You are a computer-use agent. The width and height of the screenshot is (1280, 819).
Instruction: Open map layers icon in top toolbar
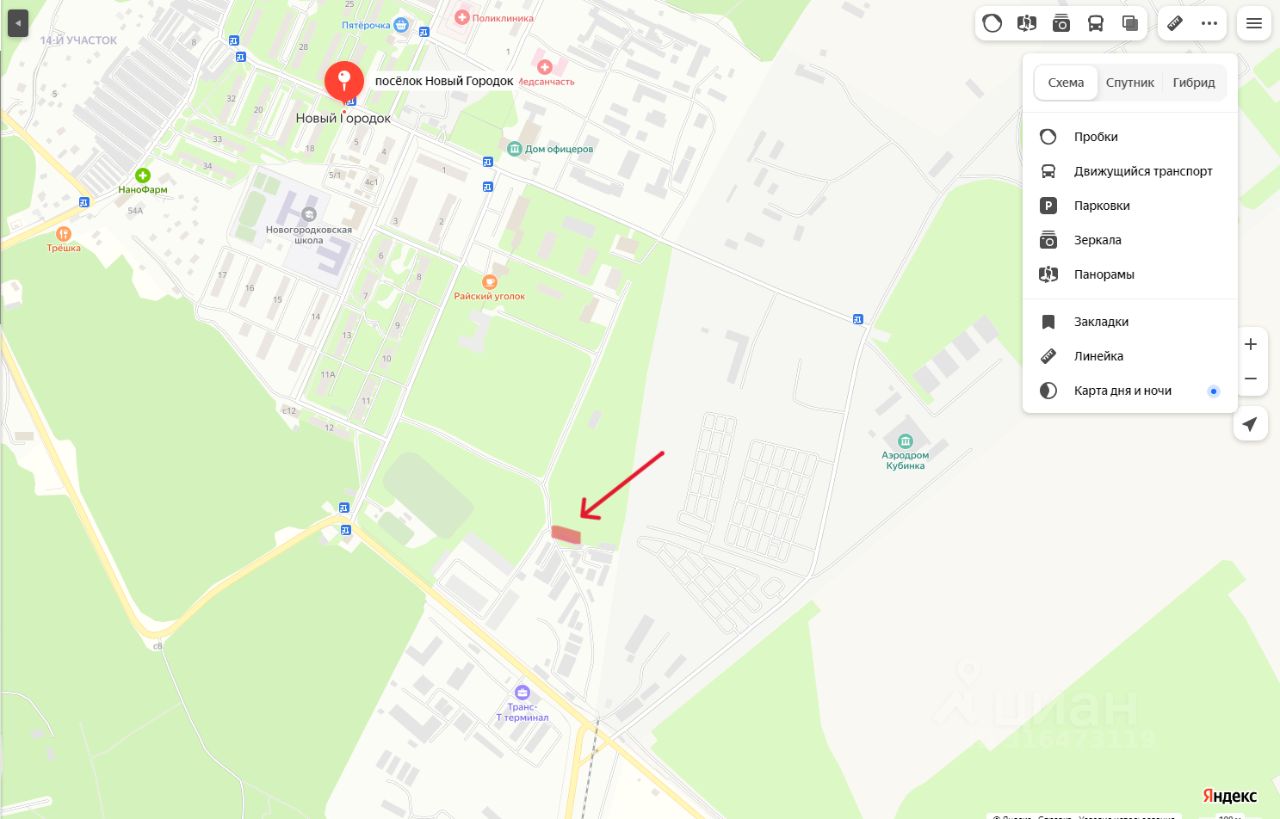1130,23
